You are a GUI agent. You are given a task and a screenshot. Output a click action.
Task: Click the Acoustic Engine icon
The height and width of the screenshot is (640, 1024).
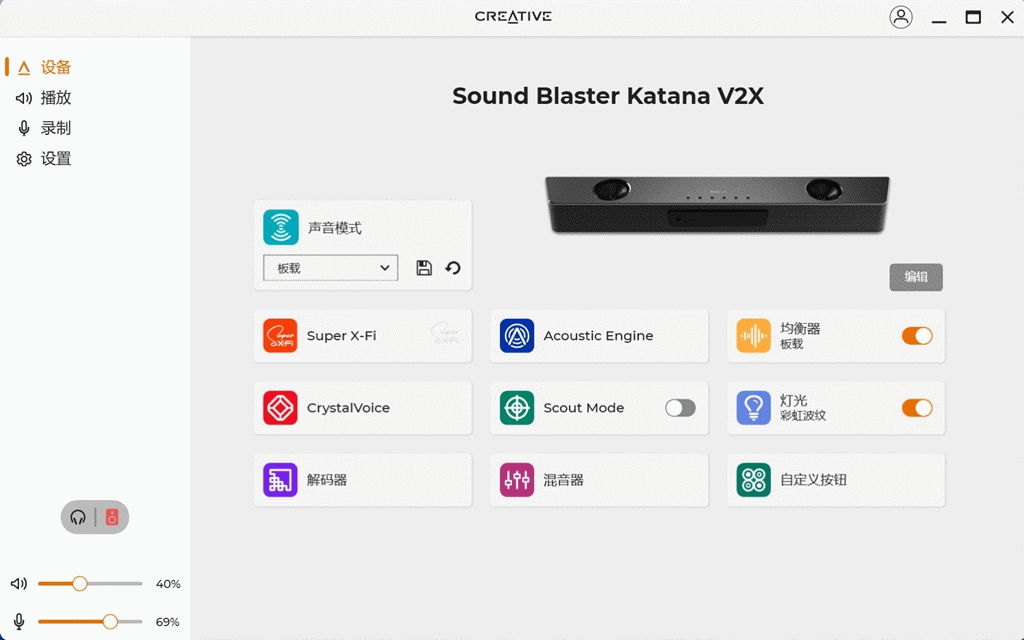point(517,336)
